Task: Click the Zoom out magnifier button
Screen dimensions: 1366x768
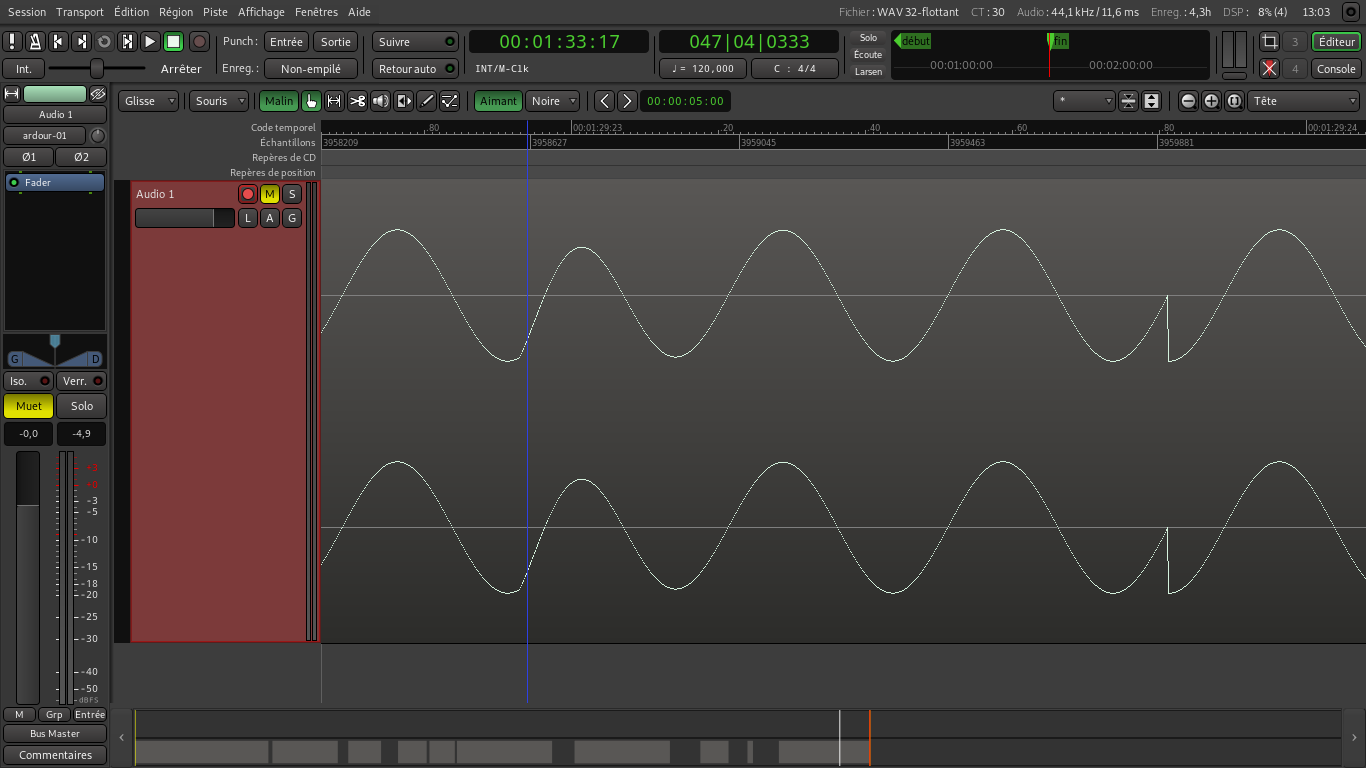Action: [x=1188, y=101]
